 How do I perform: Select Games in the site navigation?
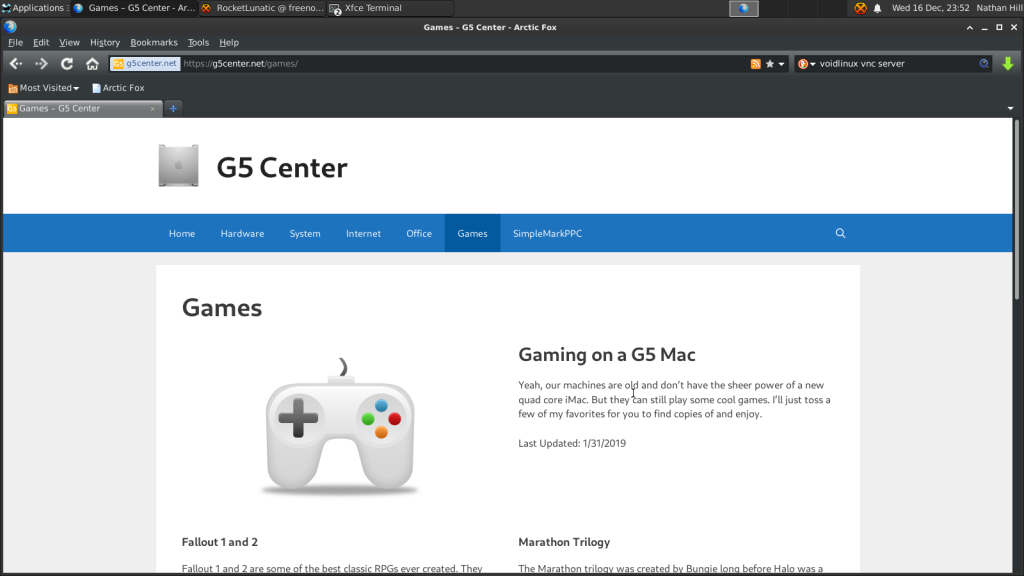coord(472,233)
